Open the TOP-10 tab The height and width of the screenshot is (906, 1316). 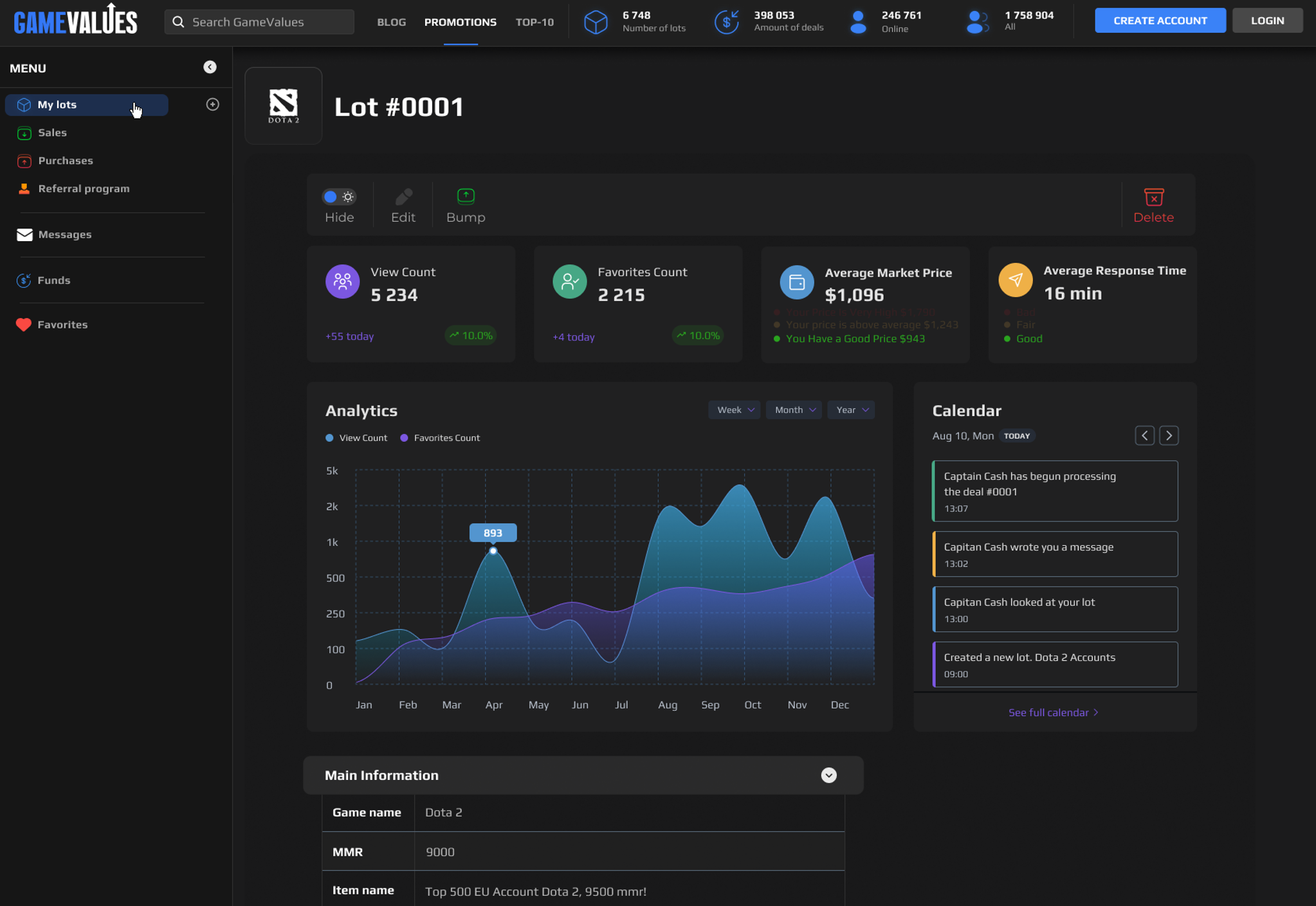534,23
